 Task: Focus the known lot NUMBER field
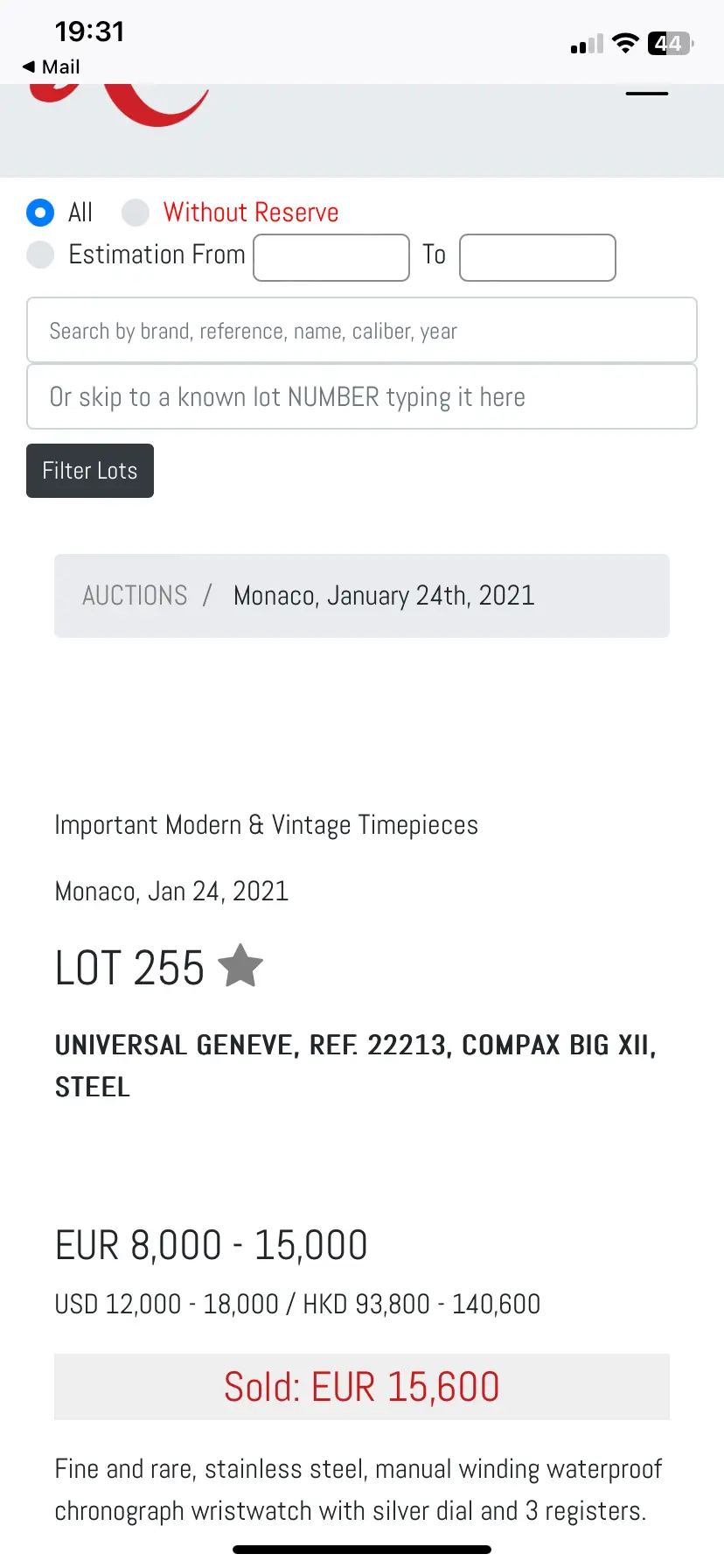click(362, 397)
